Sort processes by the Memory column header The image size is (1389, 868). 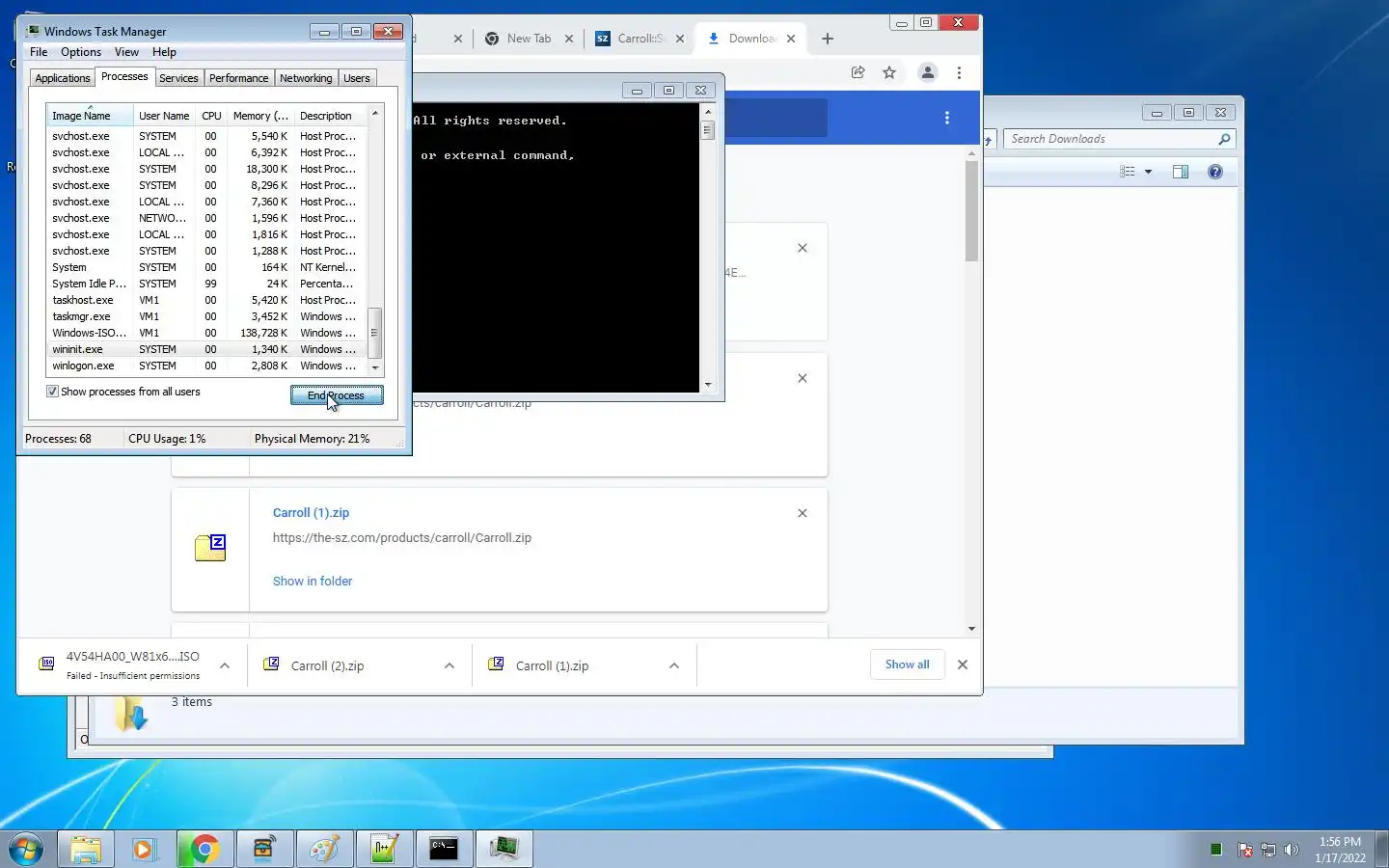pos(260,116)
